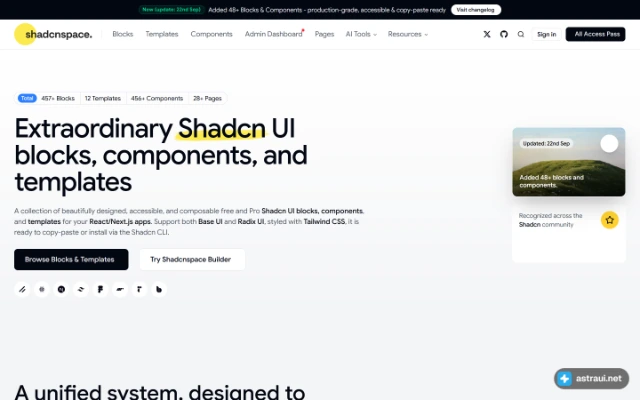
Task: Click the banner text 'Added 48+ Blocks & Components'
Action: pyautogui.click(x=255, y=10)
